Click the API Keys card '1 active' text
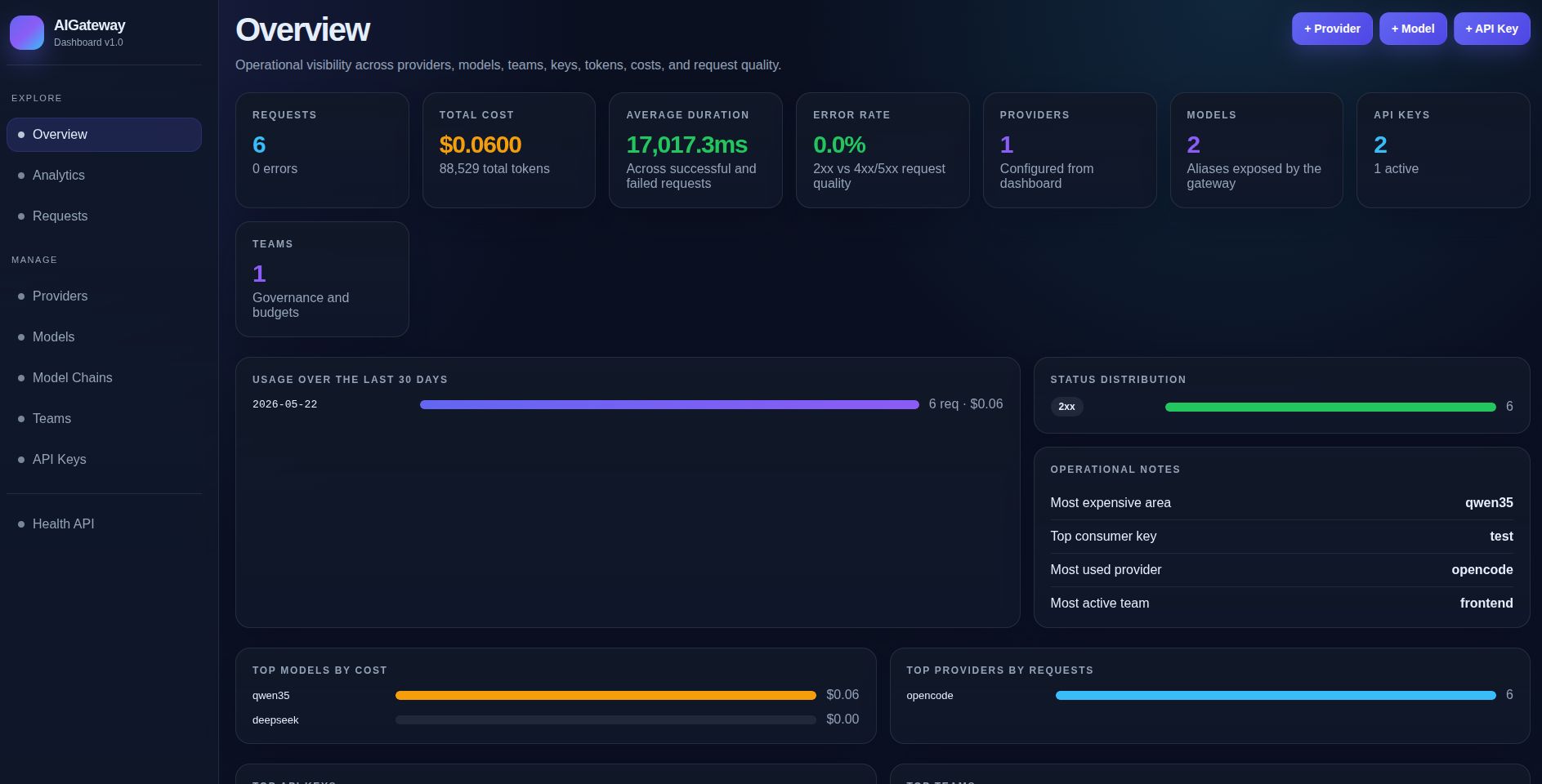 pos(1396,169)
